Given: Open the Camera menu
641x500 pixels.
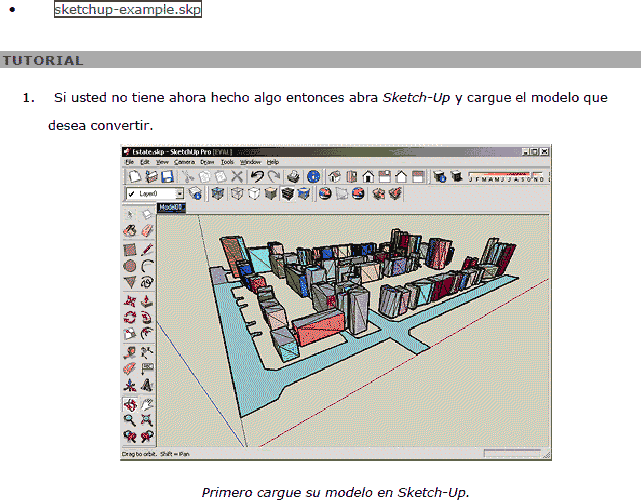Looking at the screenshot, I should (x=184, y=162).
